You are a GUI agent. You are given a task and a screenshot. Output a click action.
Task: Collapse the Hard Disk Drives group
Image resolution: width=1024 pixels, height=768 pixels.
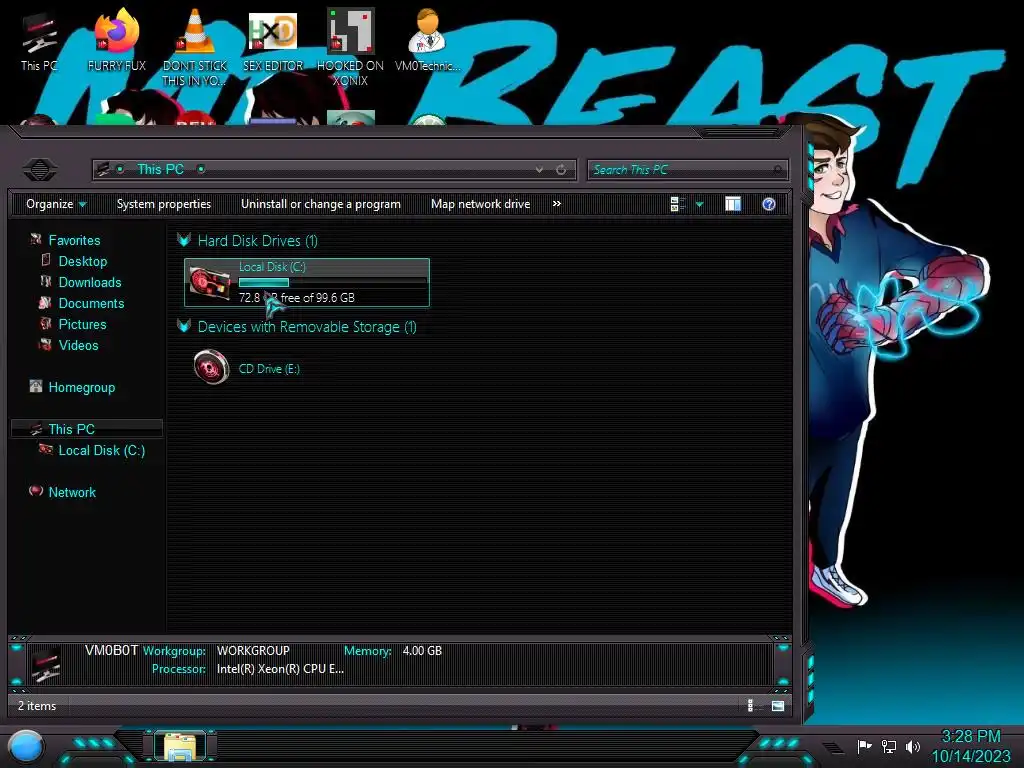[x=184, y=240]
